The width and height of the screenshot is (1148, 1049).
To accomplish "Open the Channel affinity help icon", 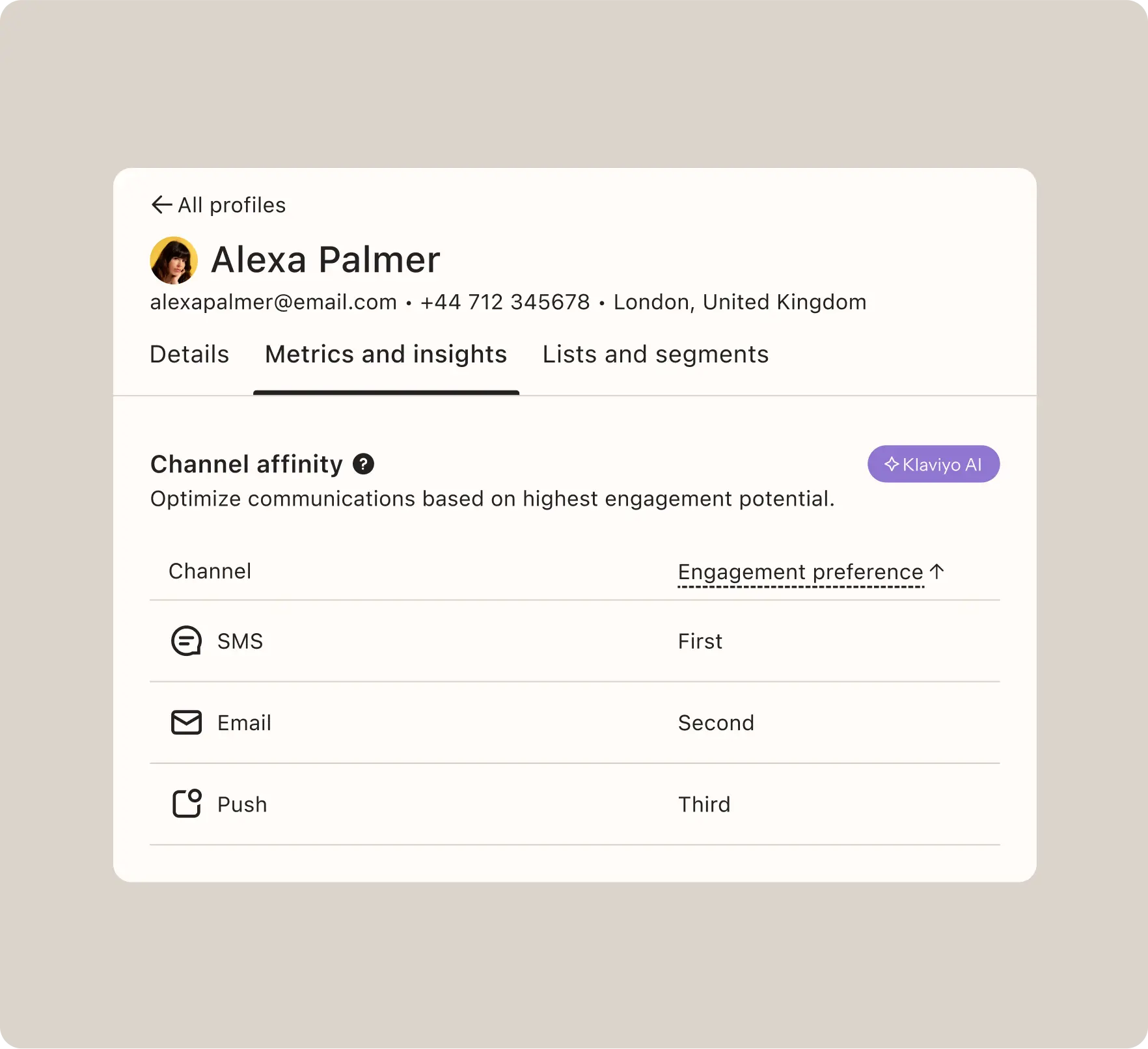I will pyautogui.click(x=363, y=464).
